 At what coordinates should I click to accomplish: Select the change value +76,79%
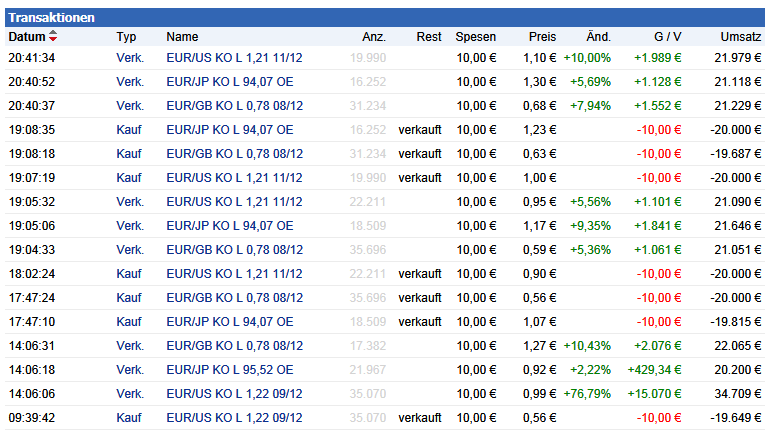coord(587,394)
